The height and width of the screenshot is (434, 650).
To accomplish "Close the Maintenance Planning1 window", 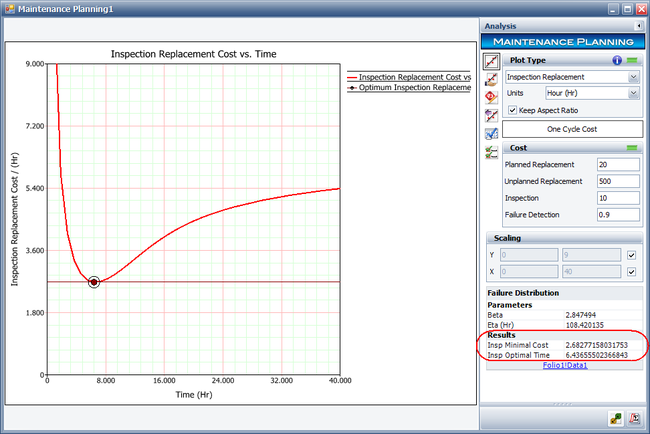I will 641,9.
